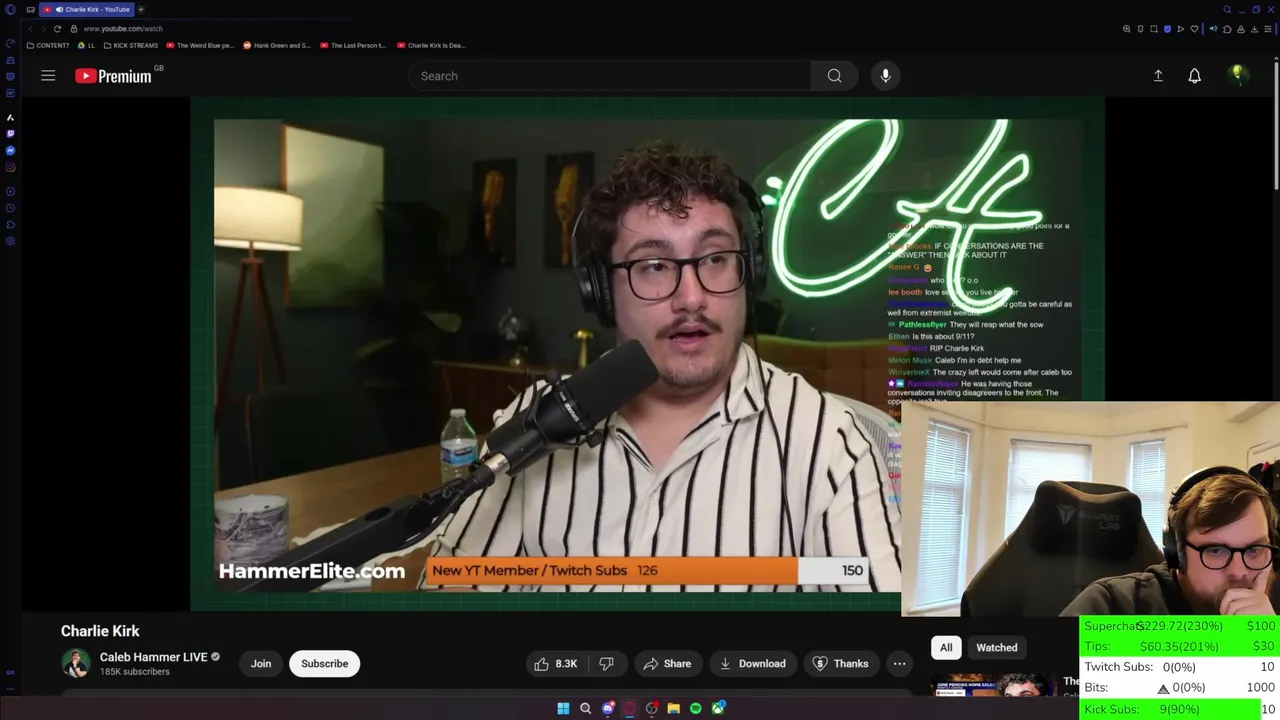Open File Explorer from taskbar
1280x720 pixels.
click(674, 708)
